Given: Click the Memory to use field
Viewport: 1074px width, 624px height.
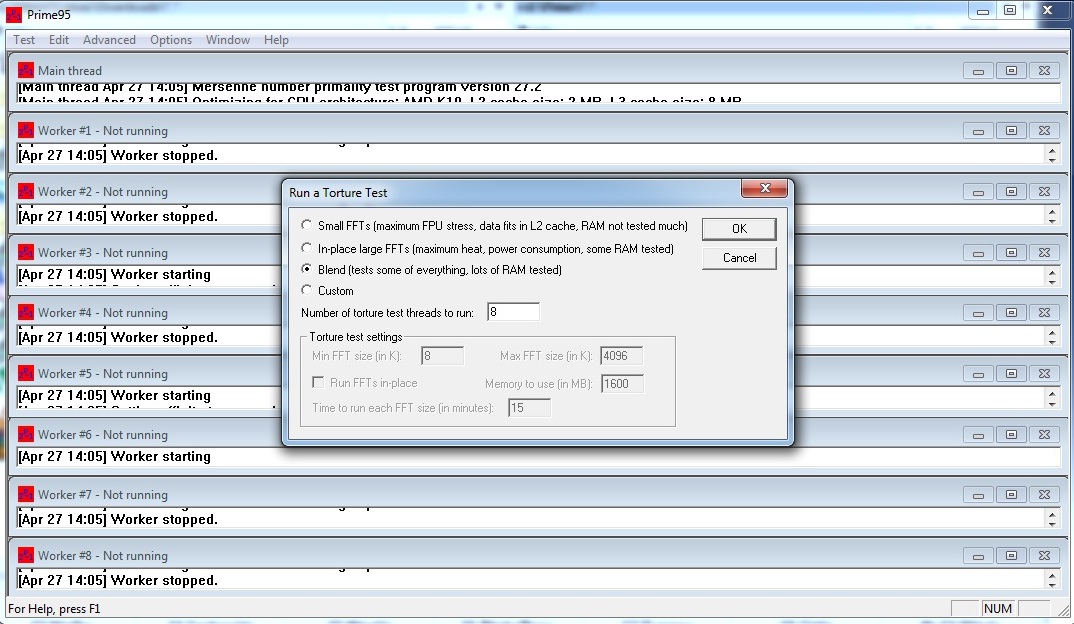Looking at the screenshot, I should click(x=622, y=384).
